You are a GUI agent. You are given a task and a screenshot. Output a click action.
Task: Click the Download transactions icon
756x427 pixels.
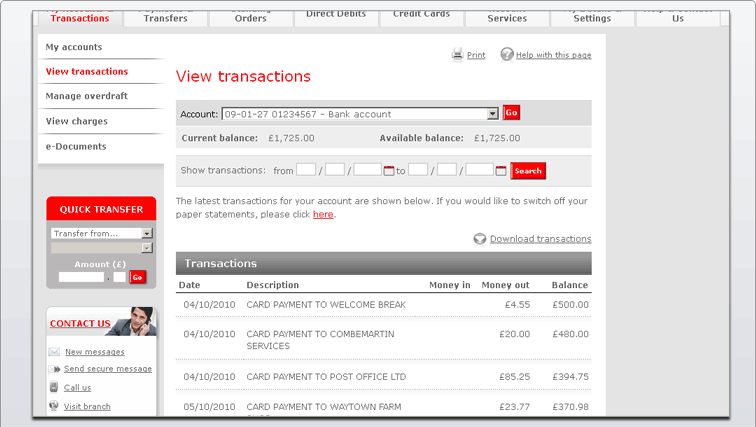(x=480, y=239)
